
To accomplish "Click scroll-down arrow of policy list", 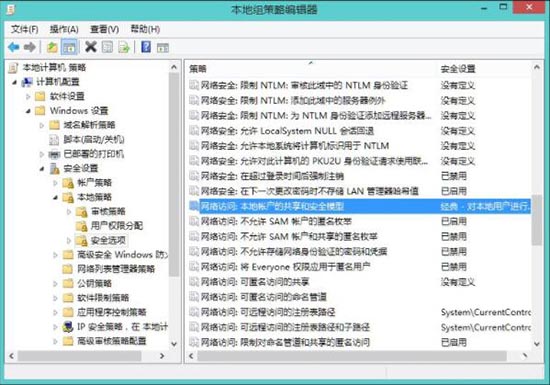I will tap(537, 344).
